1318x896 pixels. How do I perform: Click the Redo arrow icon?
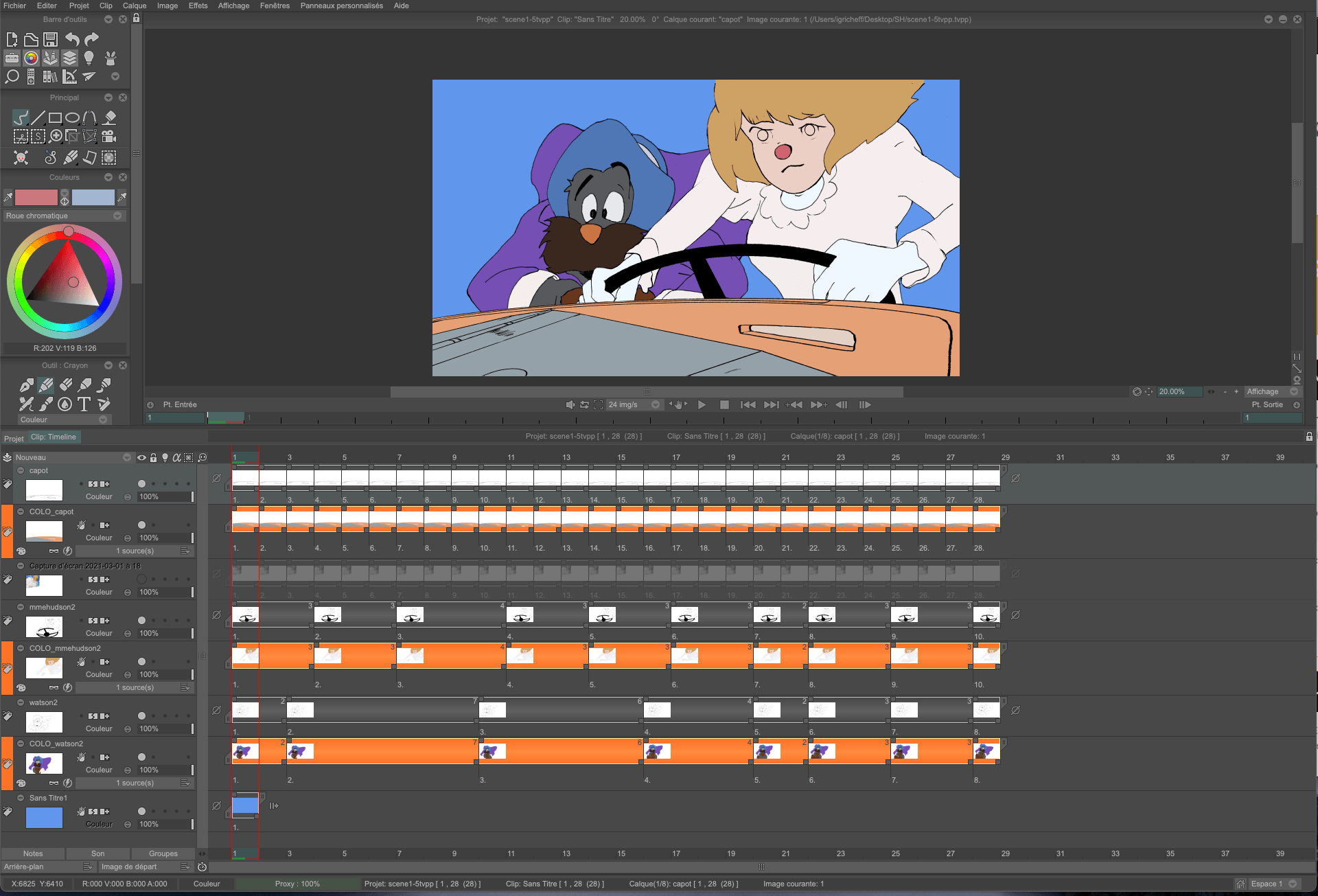[x=91, y=39]
